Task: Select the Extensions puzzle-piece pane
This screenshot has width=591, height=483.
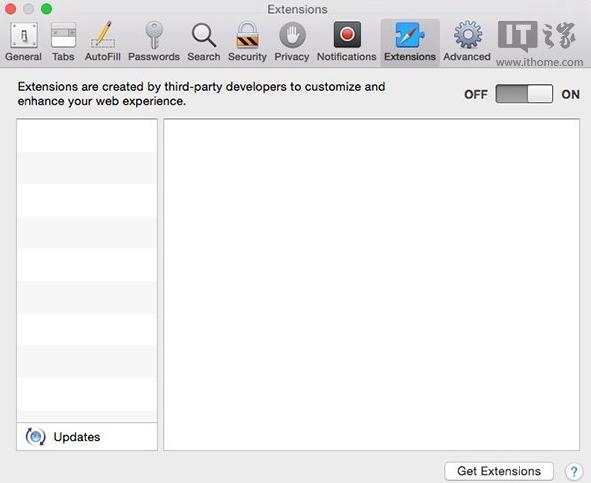Action: click(410, 42)
